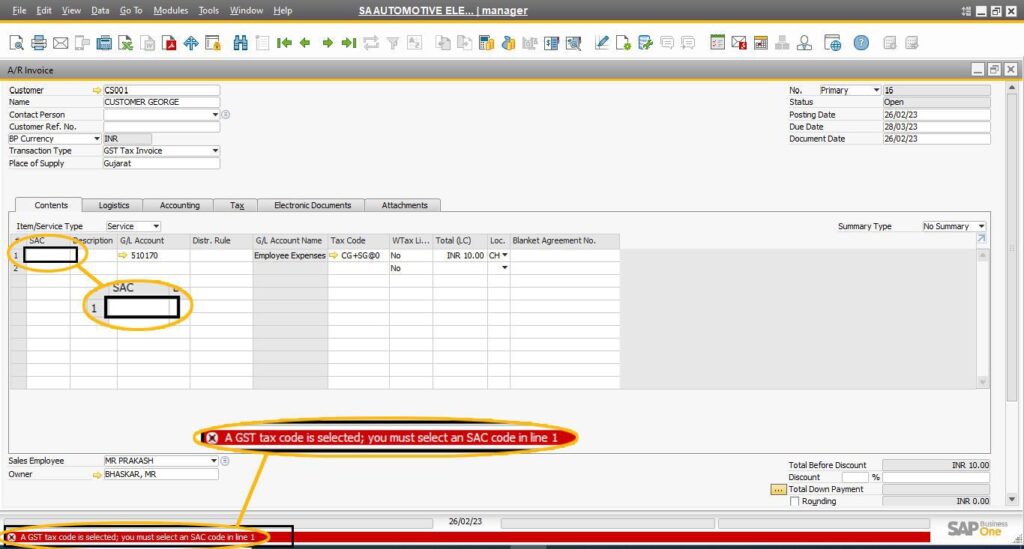Click the window's vertical scrollbar down arrow
Viewport: 1024px width, 549px height.
point(1012,499)
